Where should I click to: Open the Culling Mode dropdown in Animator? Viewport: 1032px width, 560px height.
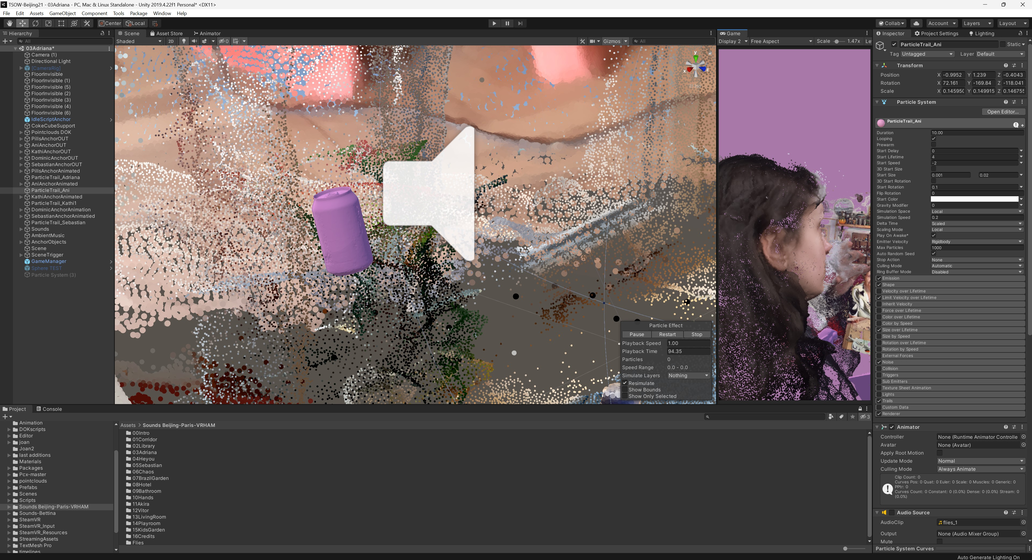(x=980, y=469)
